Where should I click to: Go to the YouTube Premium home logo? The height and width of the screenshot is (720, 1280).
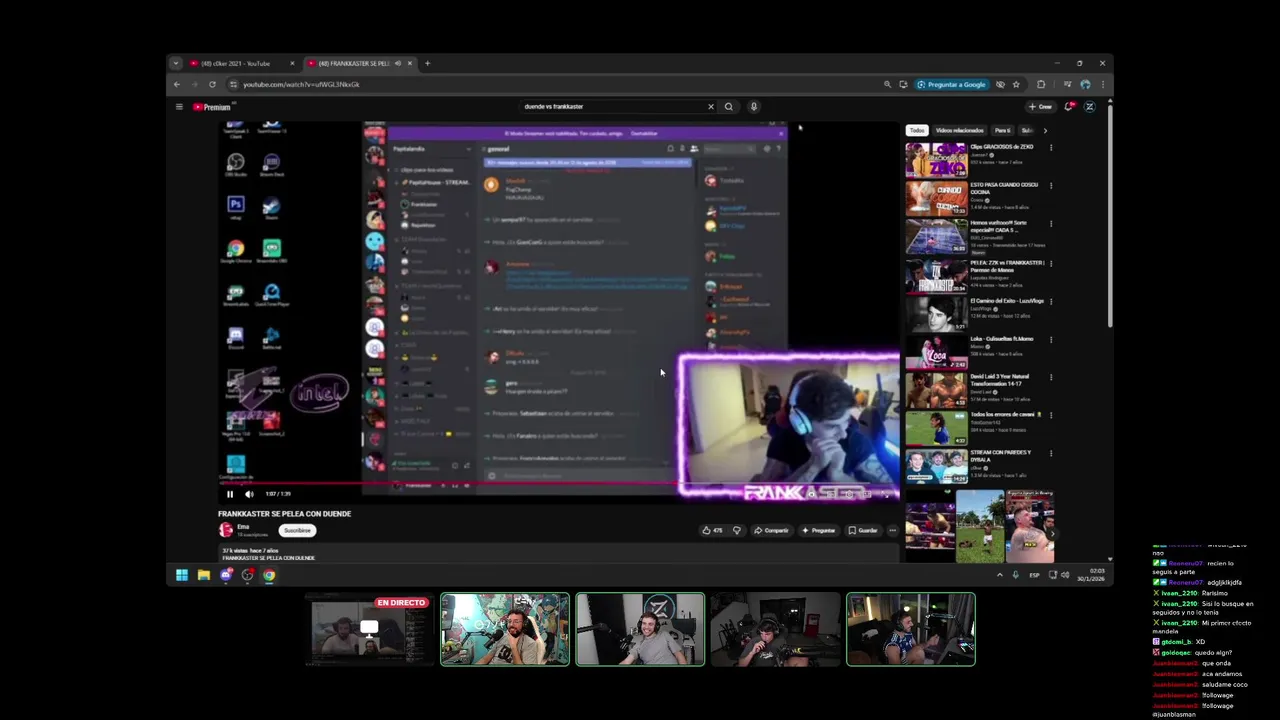pyautogui.click(x=212, y=107)
